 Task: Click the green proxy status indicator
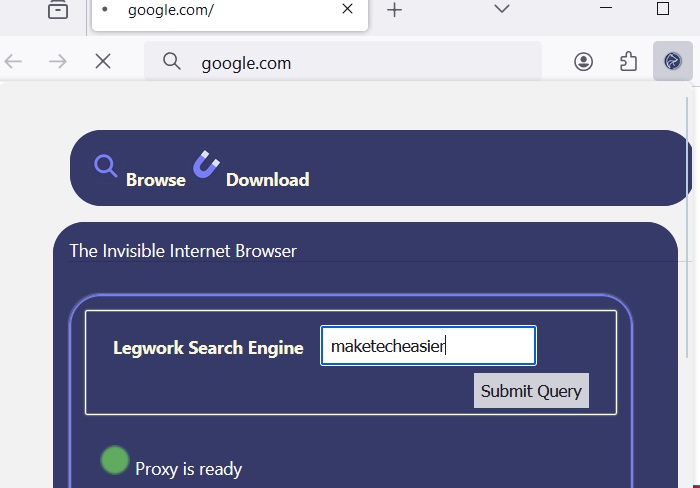pyautogui.click(x=115, y=460)
